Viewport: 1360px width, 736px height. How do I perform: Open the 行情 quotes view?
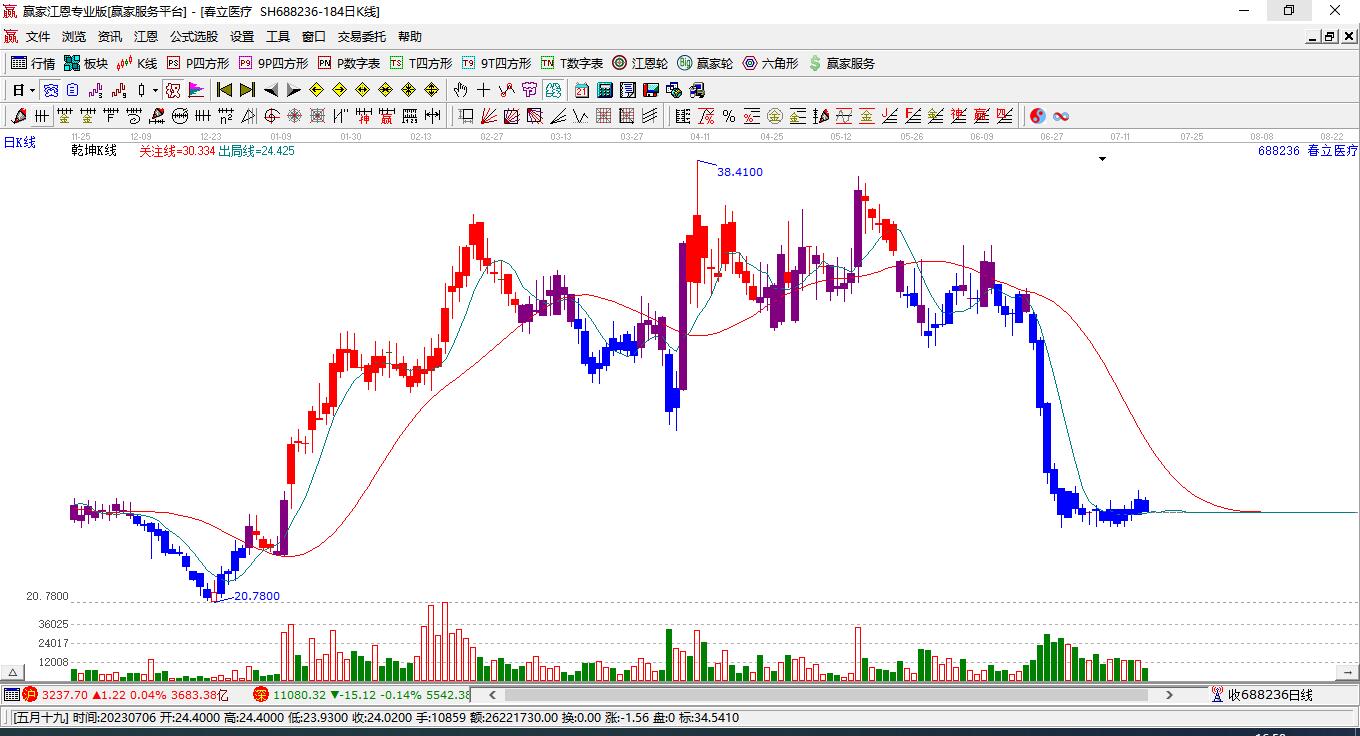coord(33,63)
